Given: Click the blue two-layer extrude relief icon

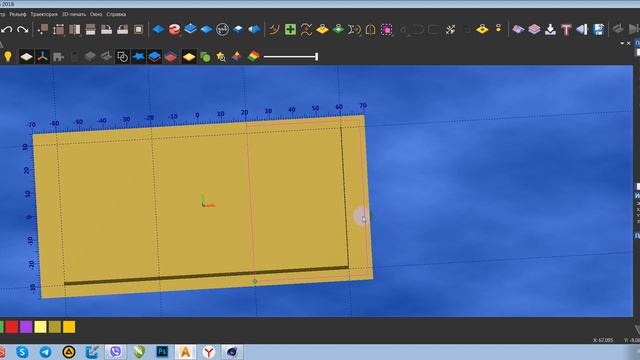Looking at the screenshot, I should click(x=190, y=29).
